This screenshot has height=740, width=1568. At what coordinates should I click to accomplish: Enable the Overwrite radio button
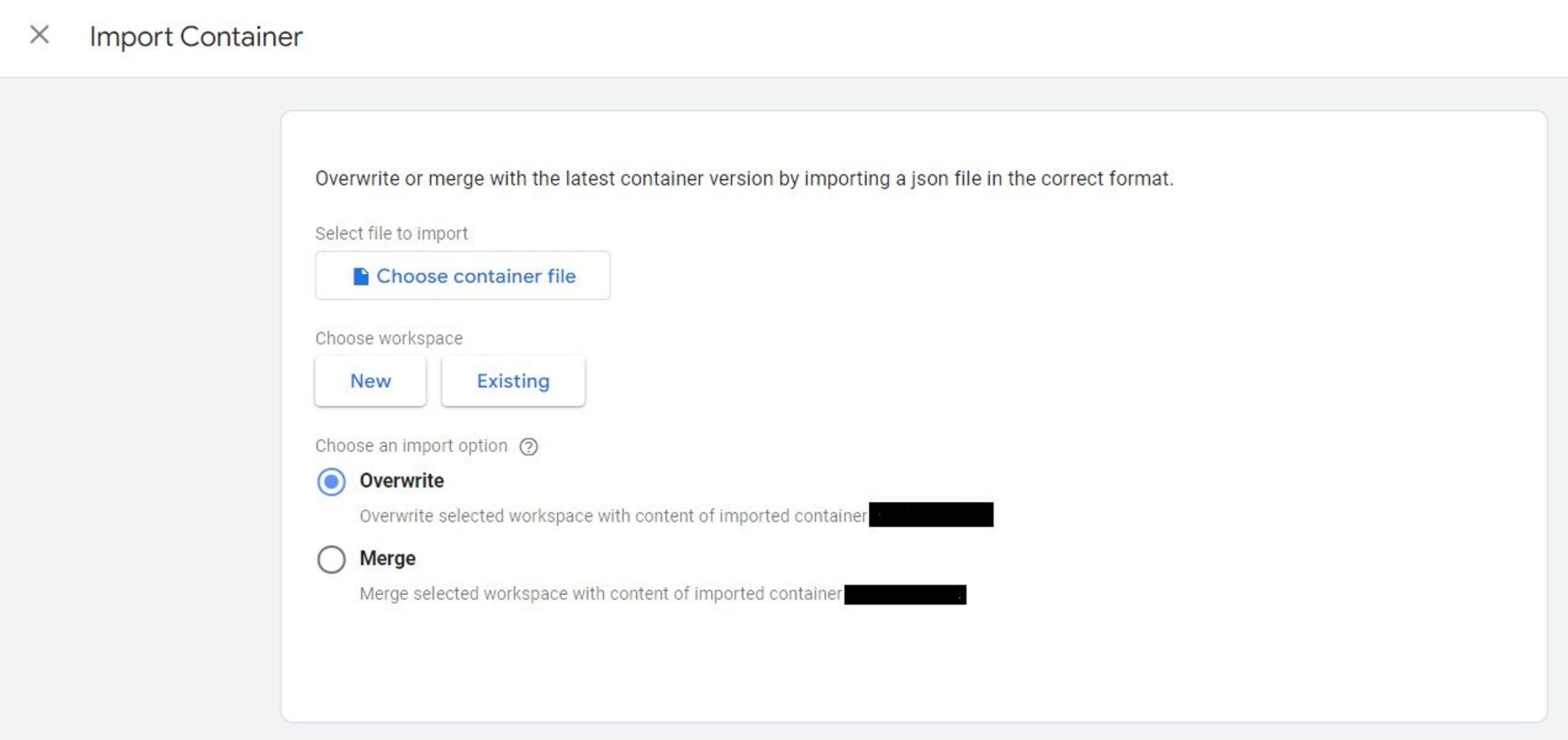click(331, 481)
